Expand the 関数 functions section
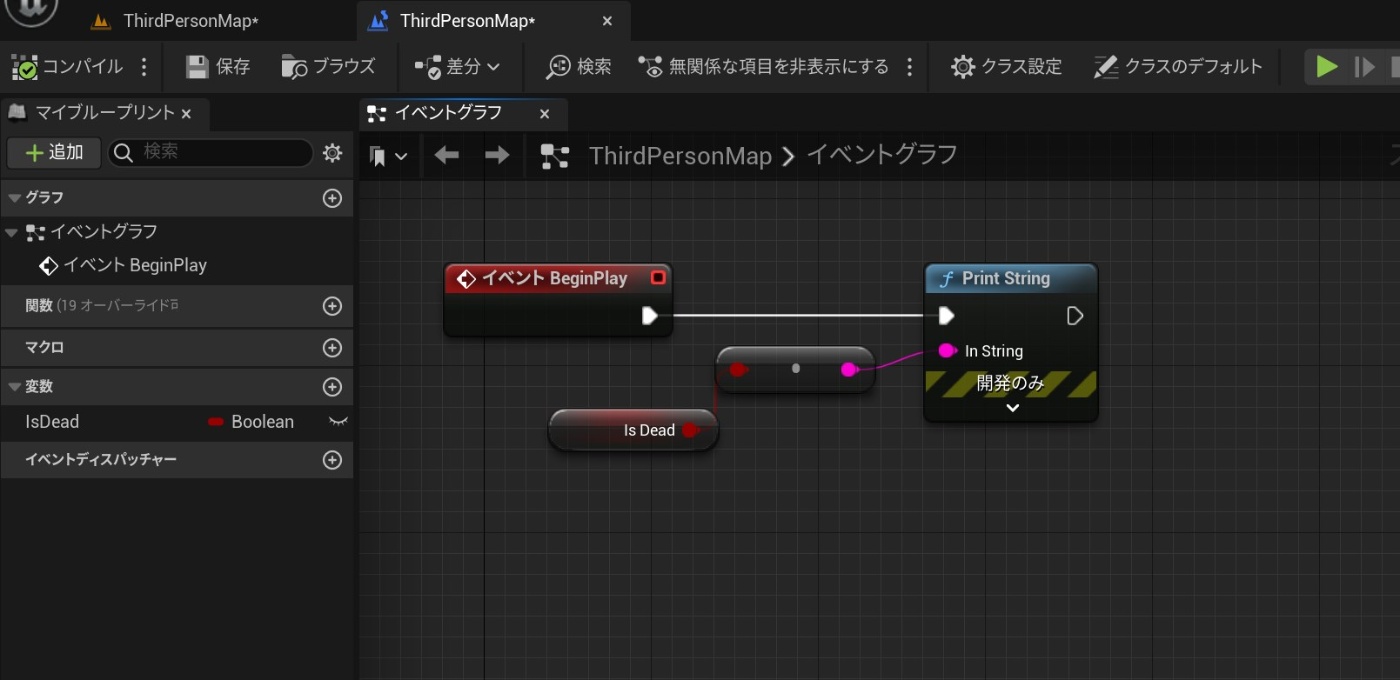This screenshot has width=1400, height=680. tap(39, 306)
